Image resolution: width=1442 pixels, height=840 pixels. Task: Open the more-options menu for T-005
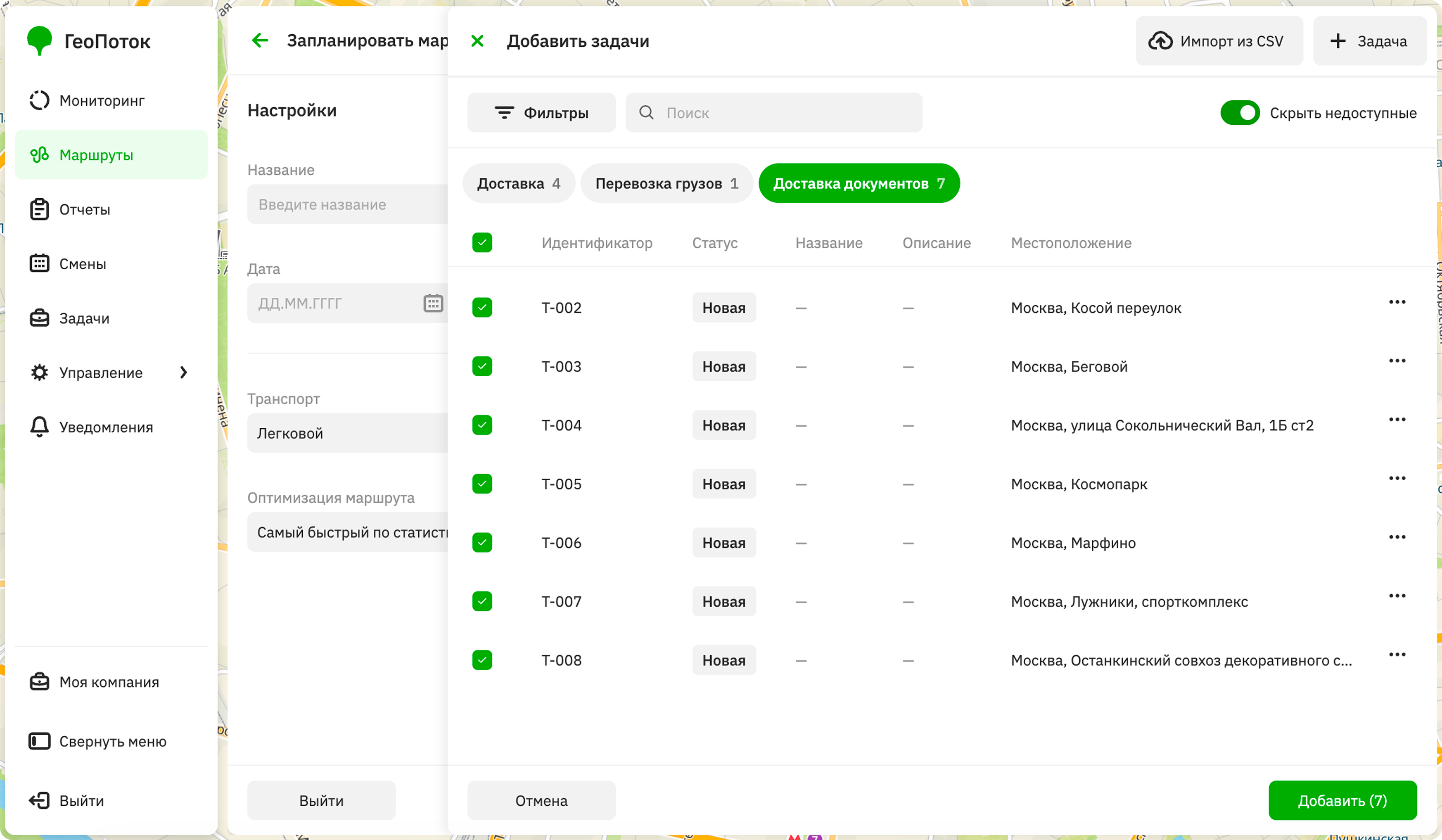(1397, 478)
